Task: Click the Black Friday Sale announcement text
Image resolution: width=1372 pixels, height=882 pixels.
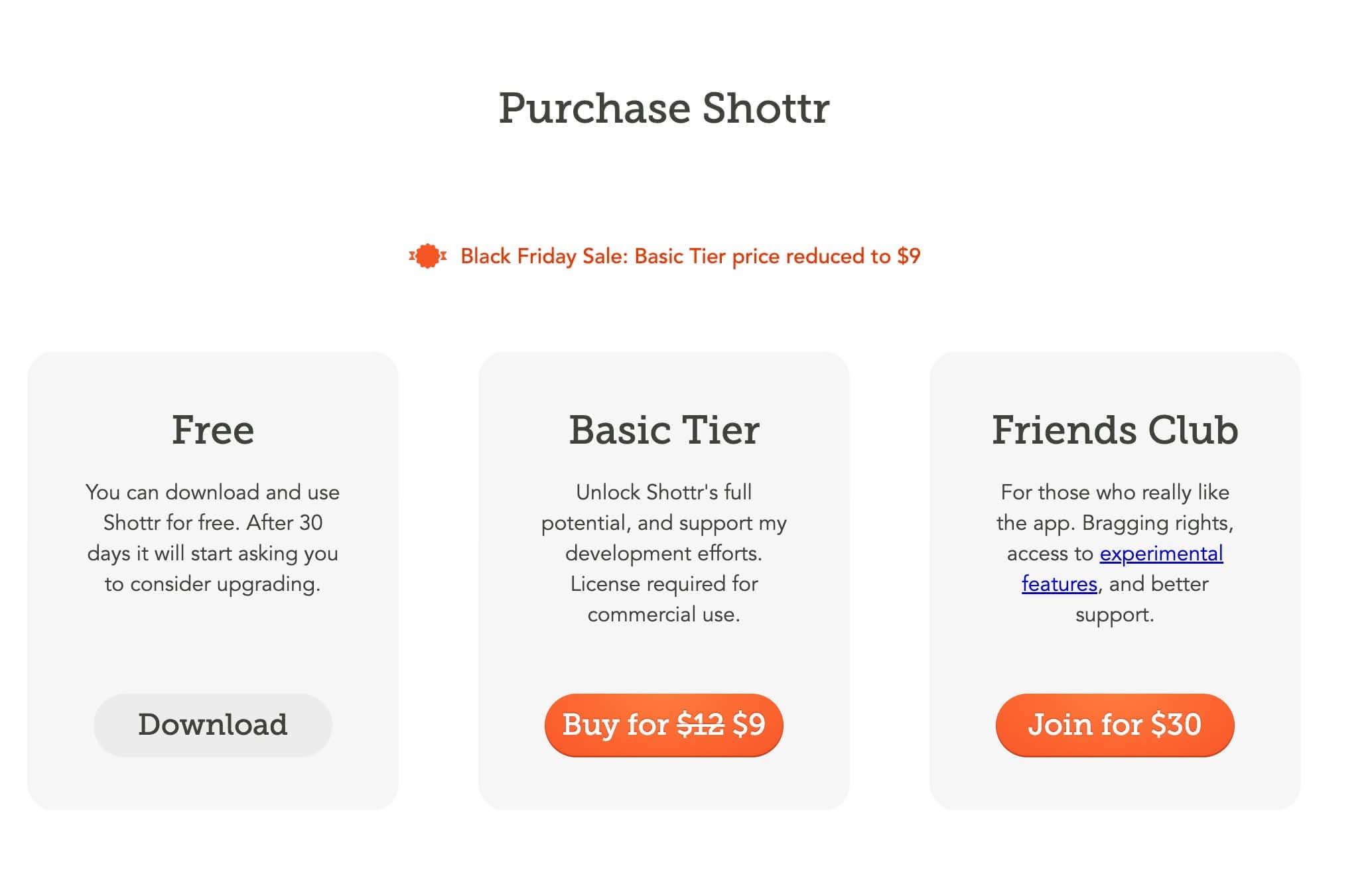Action: pos(691,257)
